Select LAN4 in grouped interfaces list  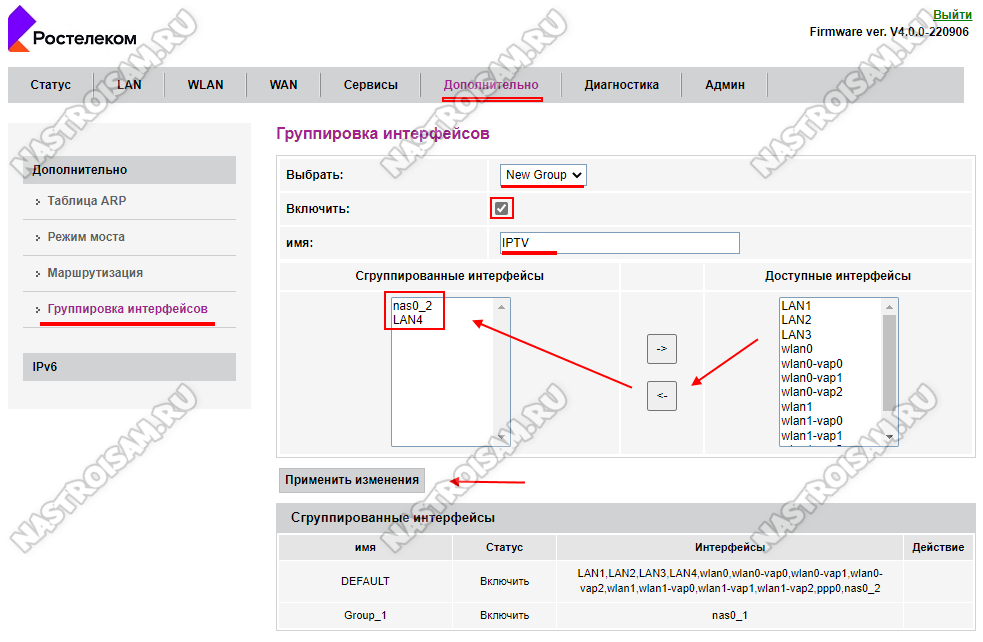pos(408,319)
